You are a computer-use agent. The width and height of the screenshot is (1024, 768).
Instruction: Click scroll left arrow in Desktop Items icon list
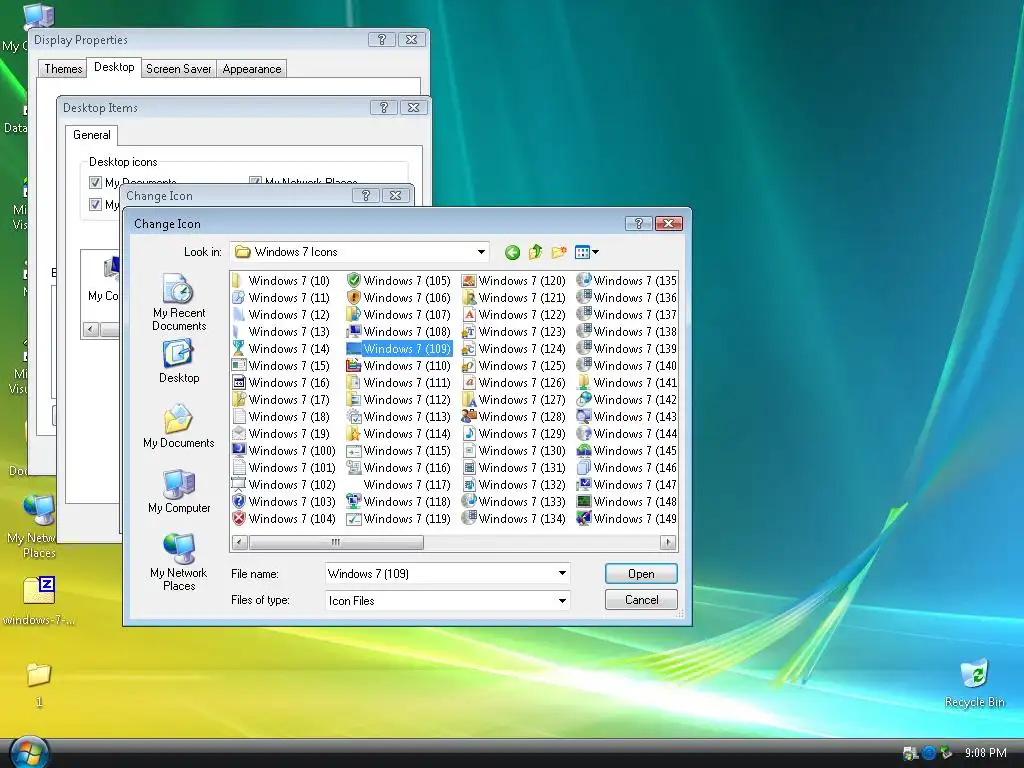tap(91, 329)
